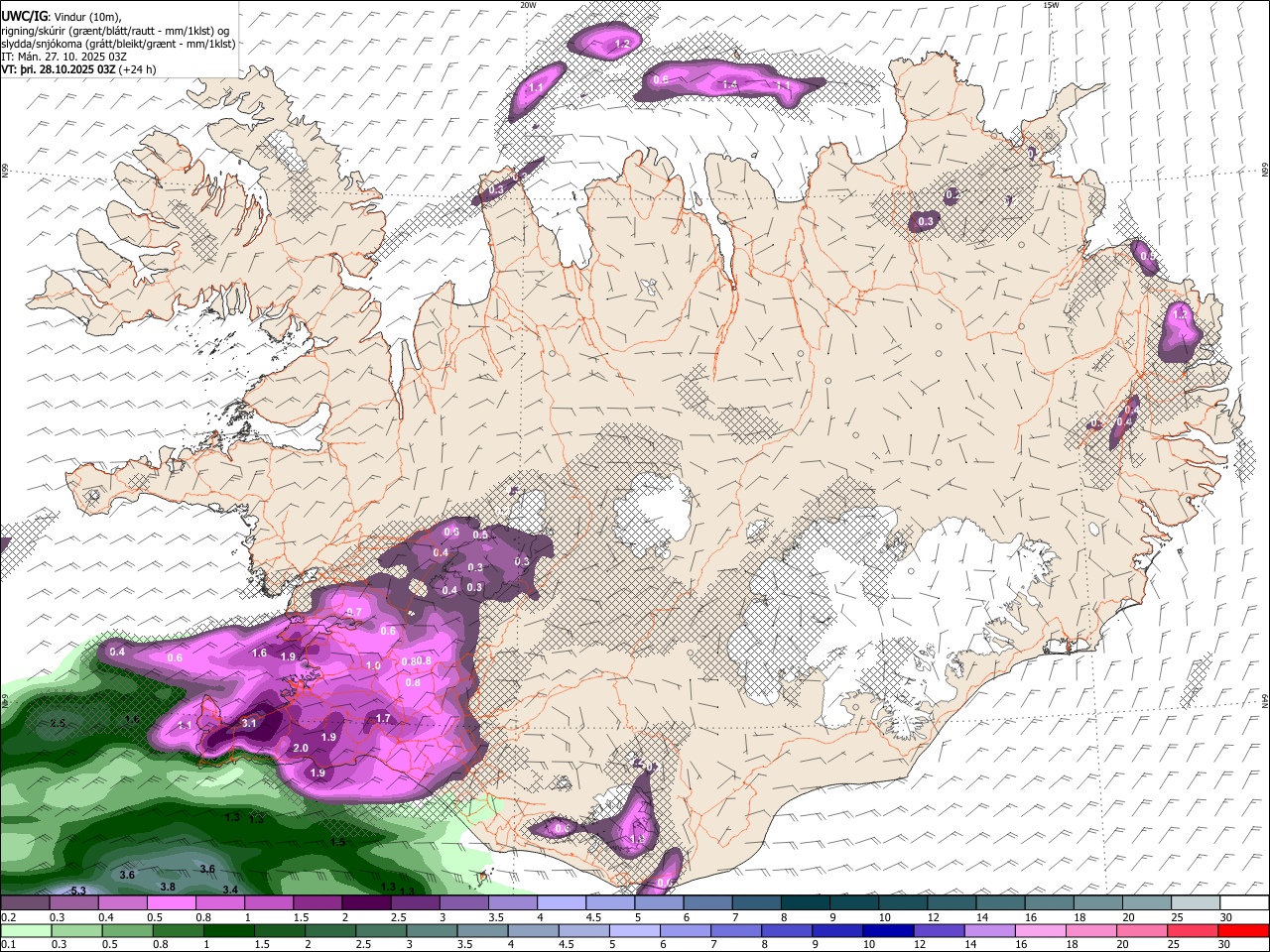Click the 1.7 value in the pink area
1270x952 pixels.
(384, 718)
